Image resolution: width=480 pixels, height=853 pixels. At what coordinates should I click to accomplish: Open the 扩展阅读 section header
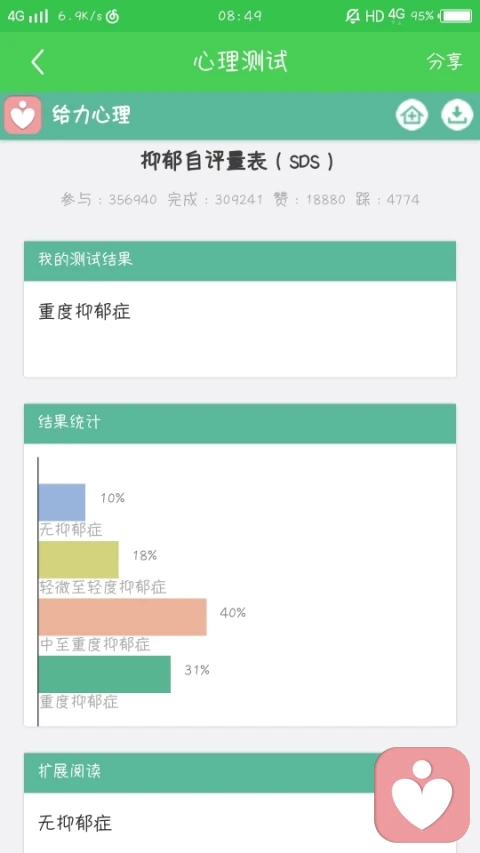[199, 772]
